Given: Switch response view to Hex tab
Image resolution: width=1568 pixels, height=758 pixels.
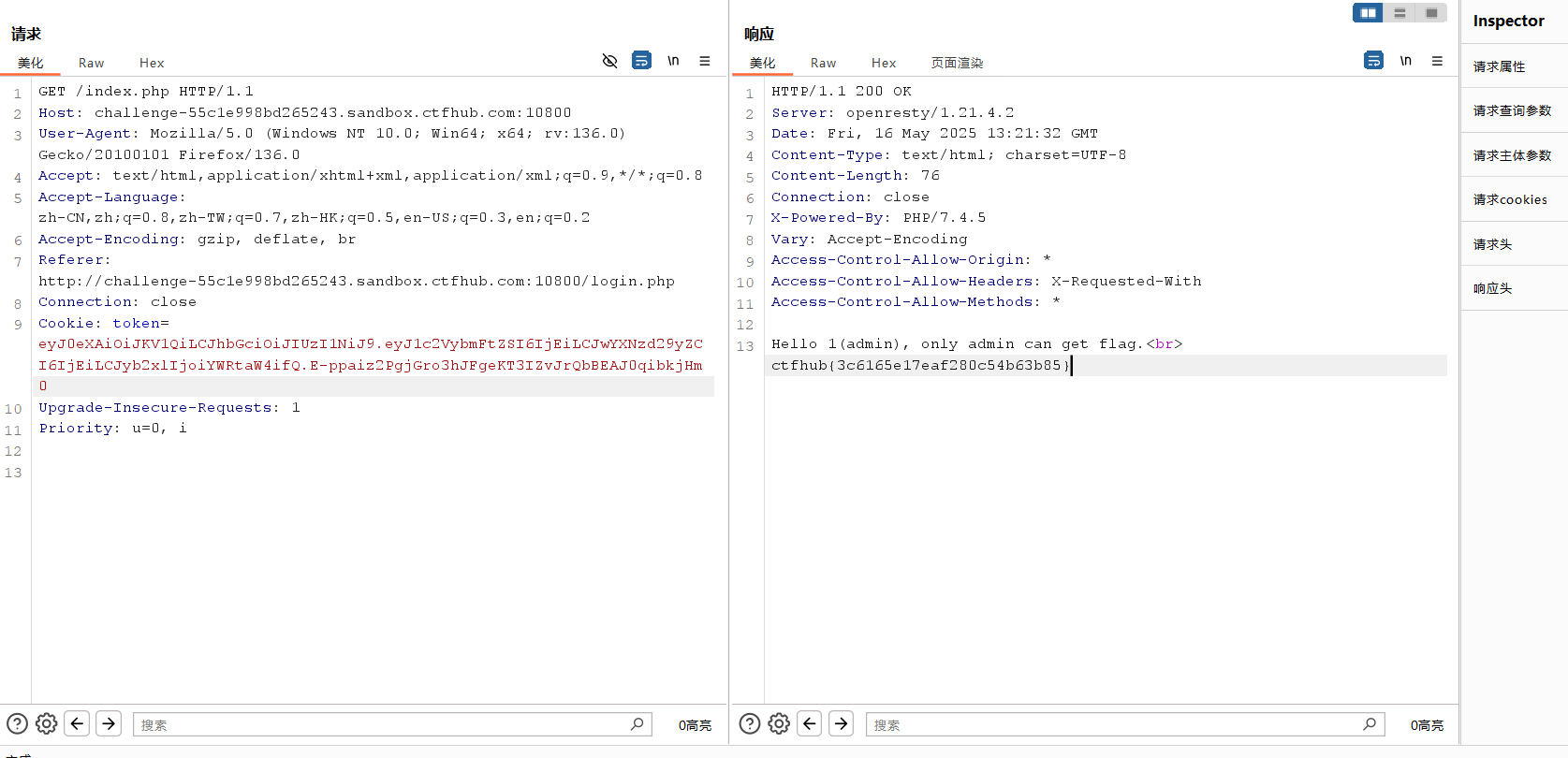Looking at the screenshot, I should click(883, 63).
